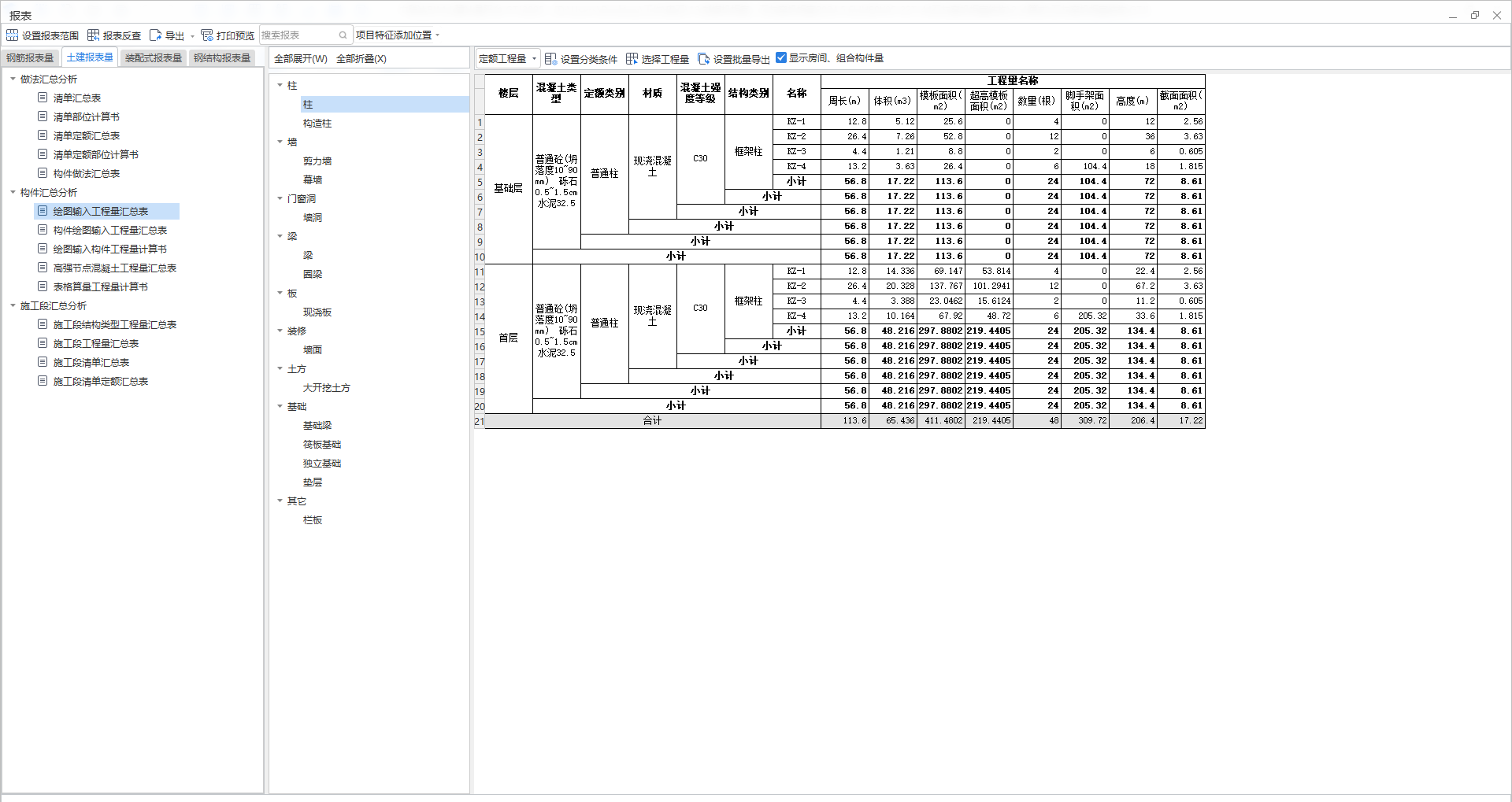Select 墙洞 in component tree

pos(313,218)
